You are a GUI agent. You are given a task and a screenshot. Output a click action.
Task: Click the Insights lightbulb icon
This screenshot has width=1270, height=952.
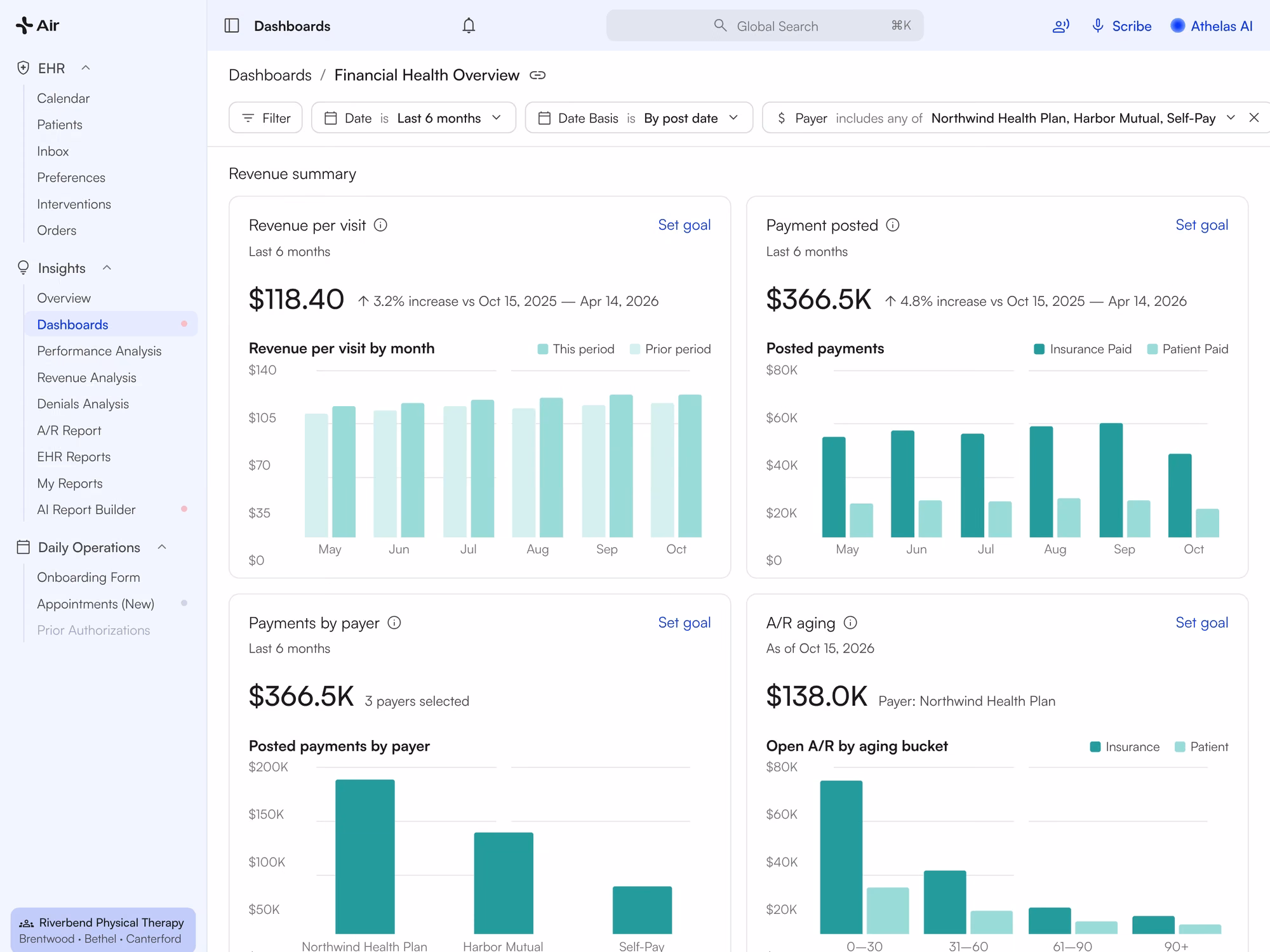pos(23,268)
